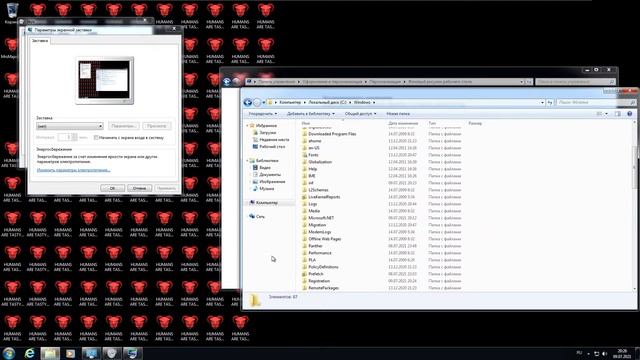
Task: Open the IME folder
Action: [x=312, y=176]
